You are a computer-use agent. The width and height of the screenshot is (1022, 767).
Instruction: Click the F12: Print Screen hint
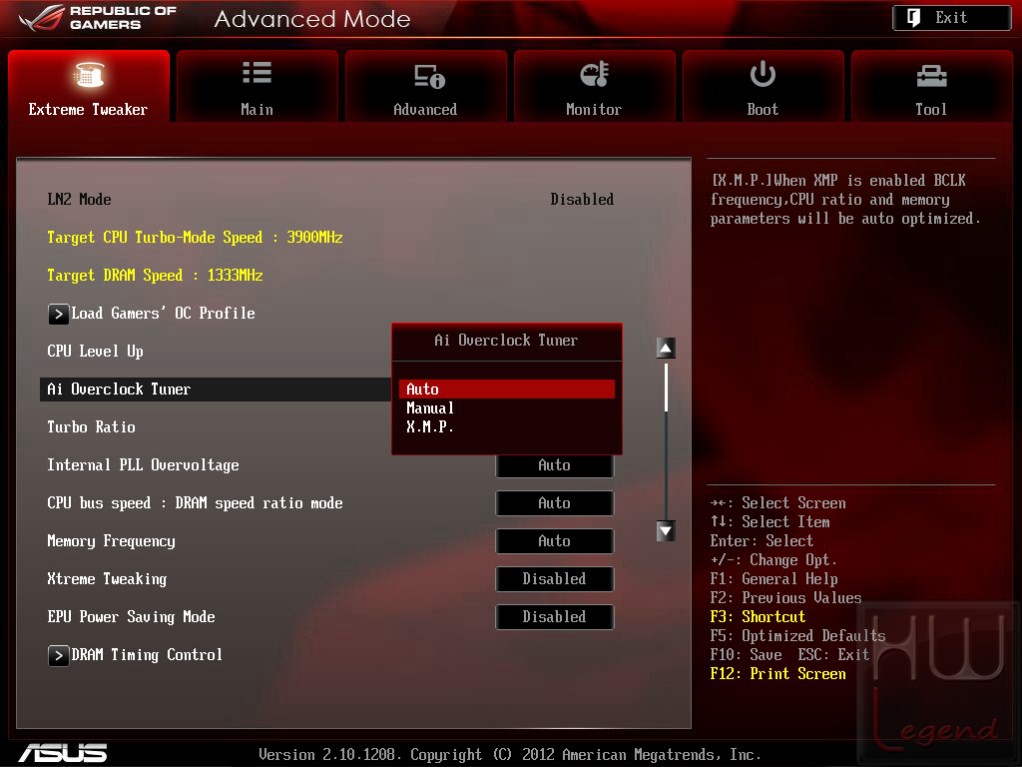click(778, 674)
